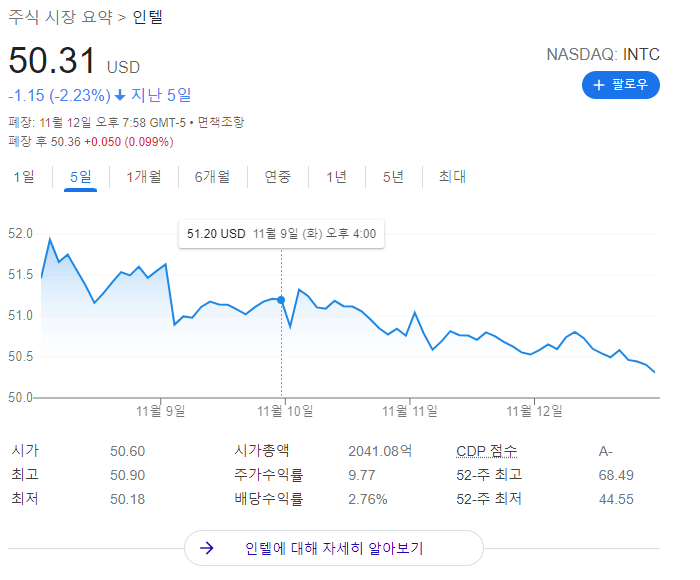Click the 시가총액 label
The width and height of the screenshot is (700, 580).
[x=262, y=451]
